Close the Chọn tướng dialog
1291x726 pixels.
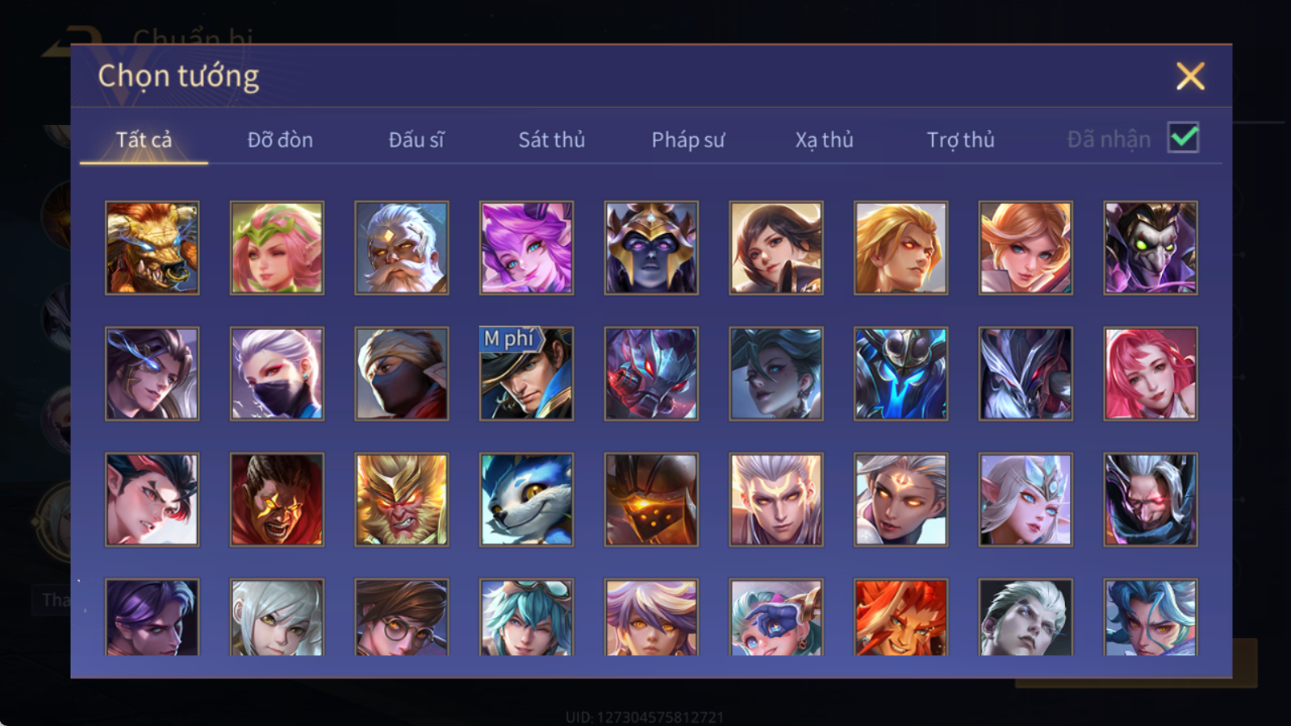(x=1190, y=76)
